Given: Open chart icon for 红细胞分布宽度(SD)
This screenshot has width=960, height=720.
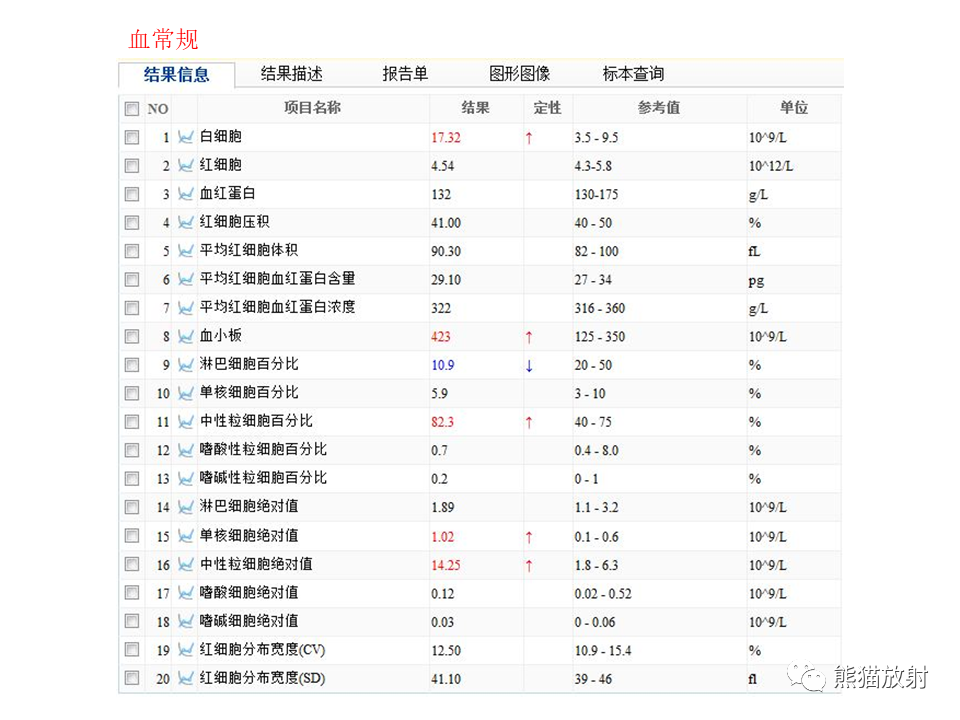Looking at the screenshot, I should pyautogui.click(x=186, y=678).
